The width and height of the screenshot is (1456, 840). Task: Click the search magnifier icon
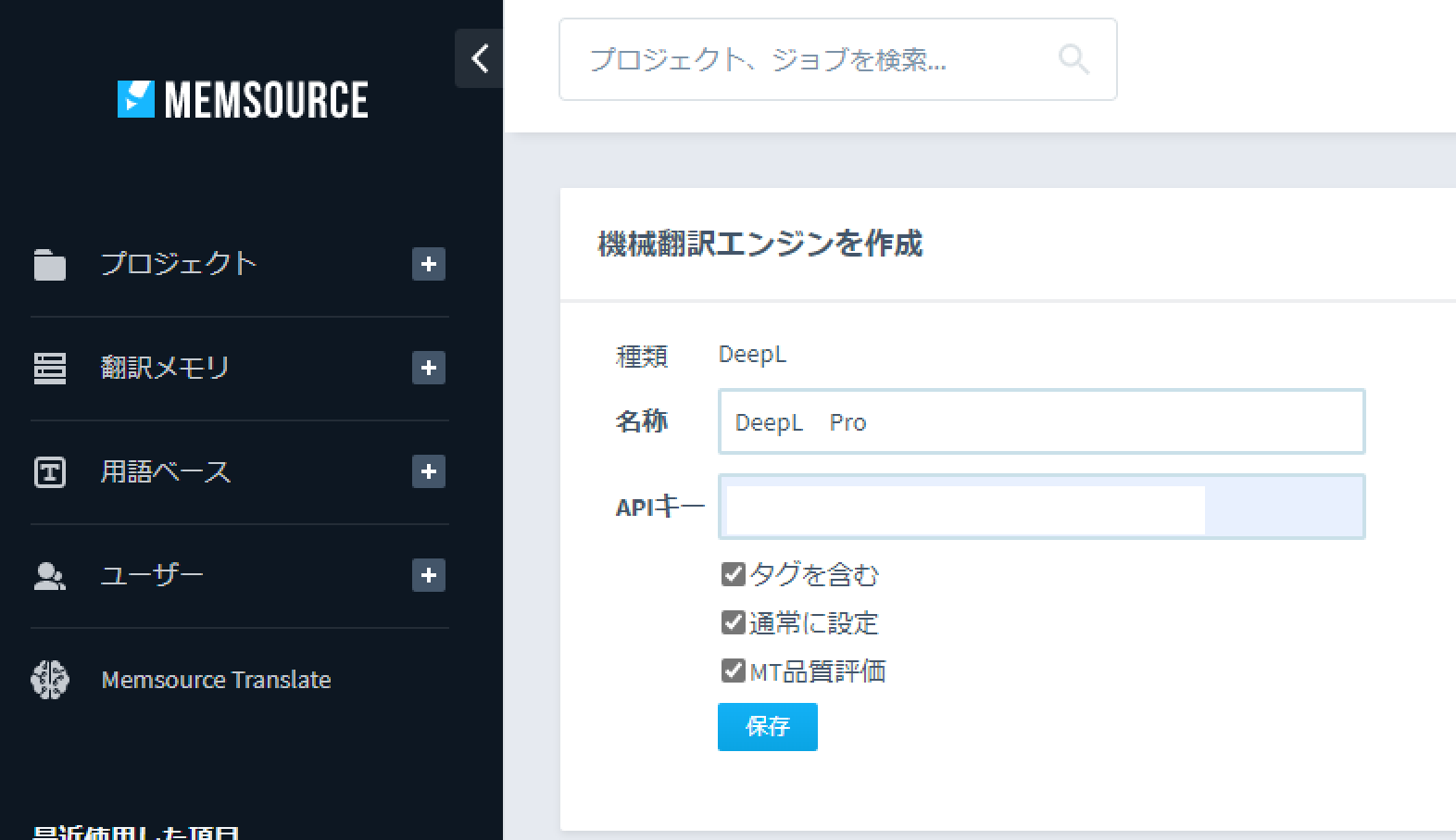1073,59
